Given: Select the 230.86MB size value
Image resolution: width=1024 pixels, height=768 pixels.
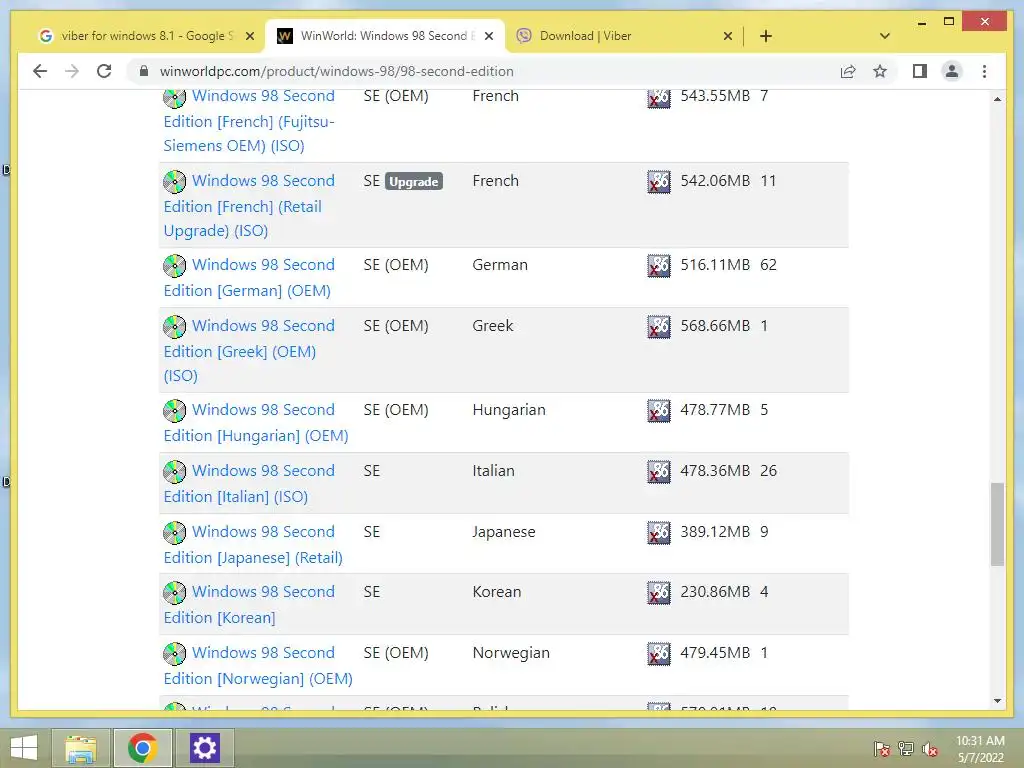Looking at the screenshot, I should pos(715,591).
